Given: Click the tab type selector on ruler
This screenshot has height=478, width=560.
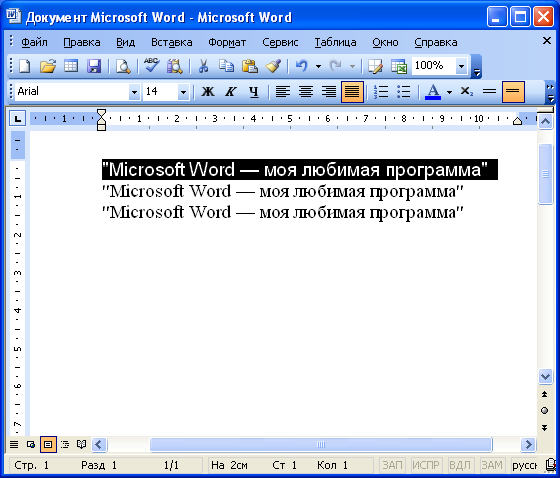Looking at the screenshot, I should 17,118.
